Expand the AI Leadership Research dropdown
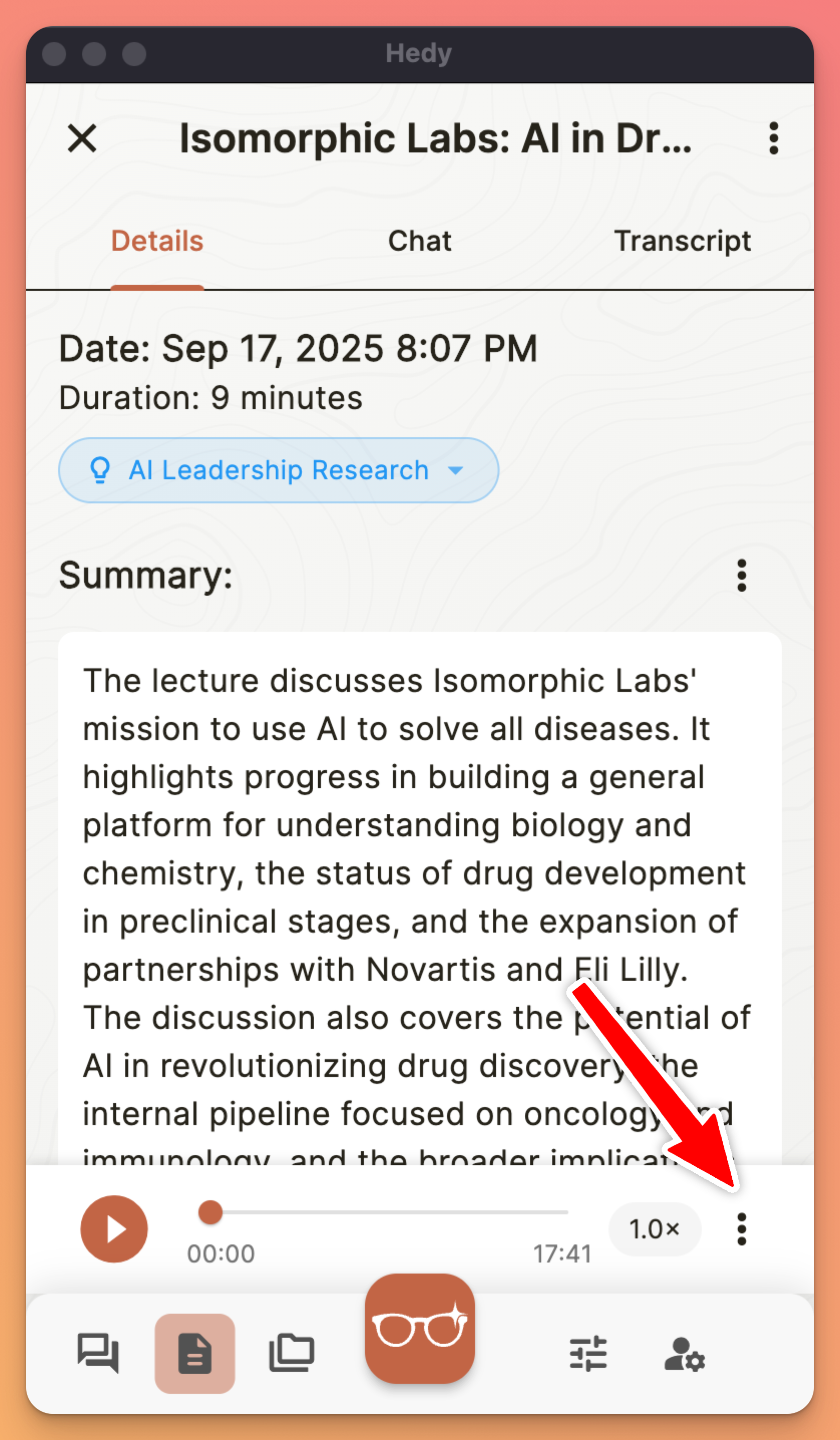Image resolution: width=840 pixels, height=1440 pixels. (x=279, y=470)
